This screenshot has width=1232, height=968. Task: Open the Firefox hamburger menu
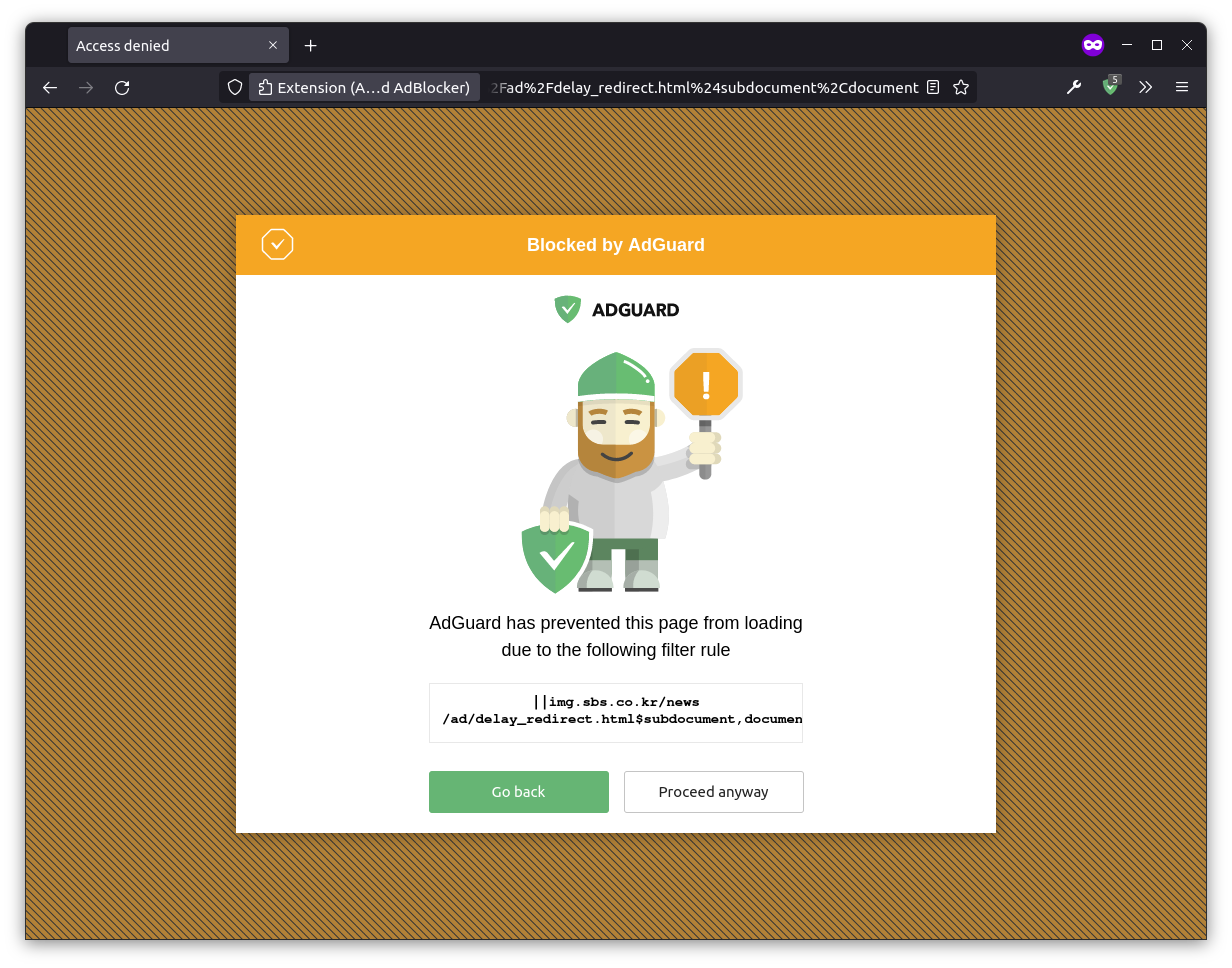[1182, 87]
